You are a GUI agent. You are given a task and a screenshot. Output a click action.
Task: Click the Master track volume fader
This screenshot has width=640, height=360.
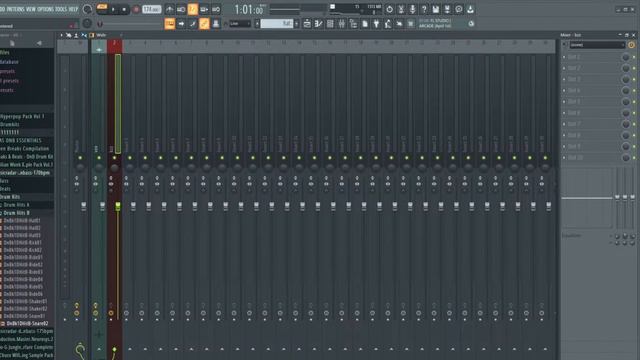(84, 207)
